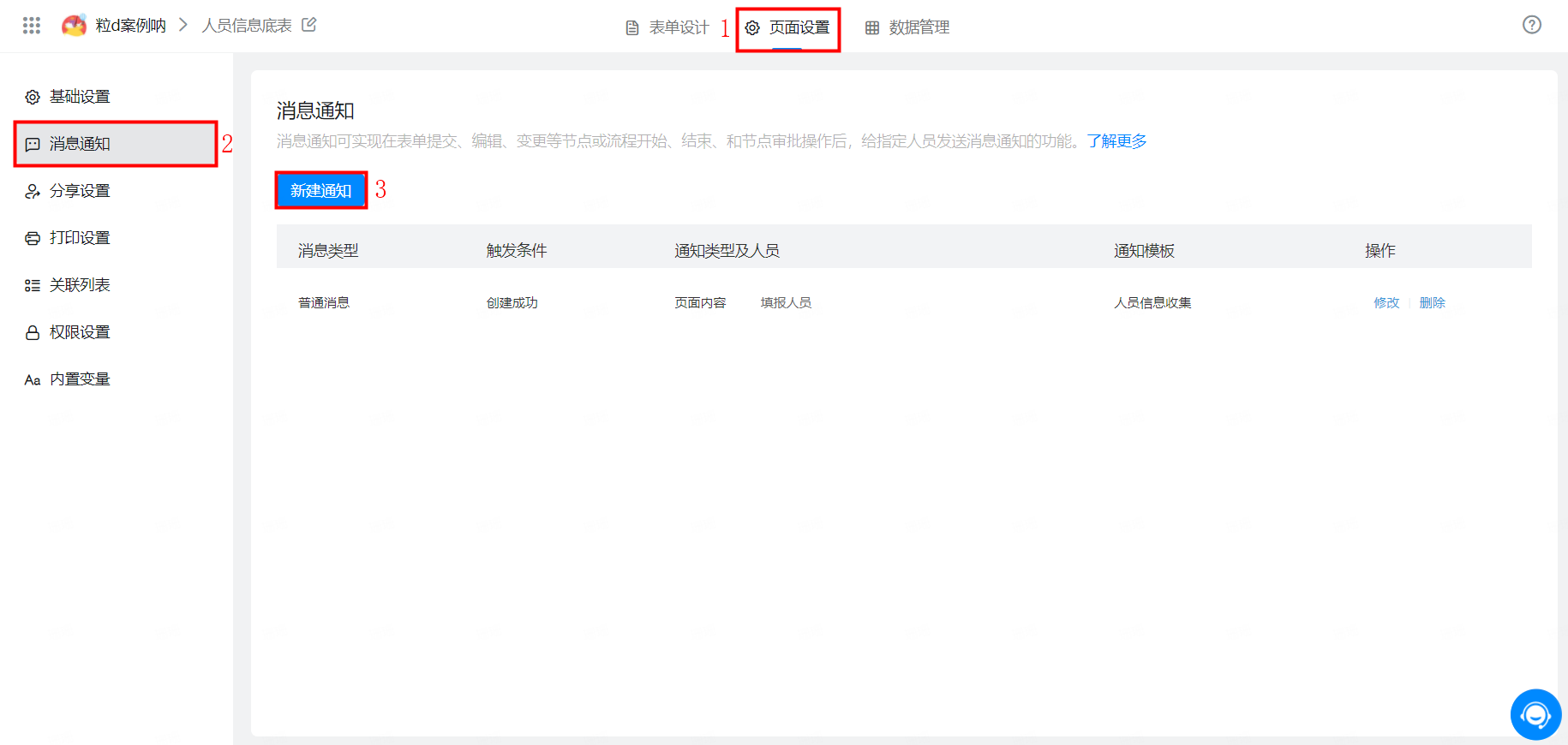Select 消息通知 in the sidebar
Image resolution: width=1568 pixels, height=745 pixels.
(117, 144)
